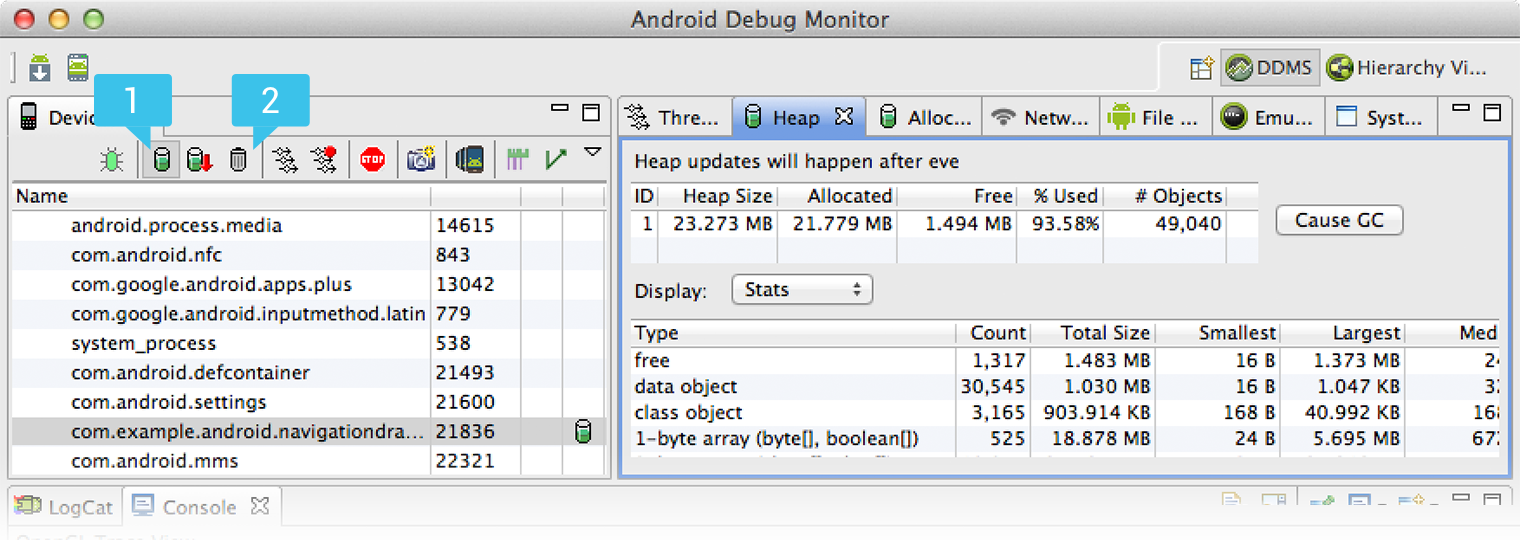Click the Dump View Hierarchy phone icon

pos(470,160)
